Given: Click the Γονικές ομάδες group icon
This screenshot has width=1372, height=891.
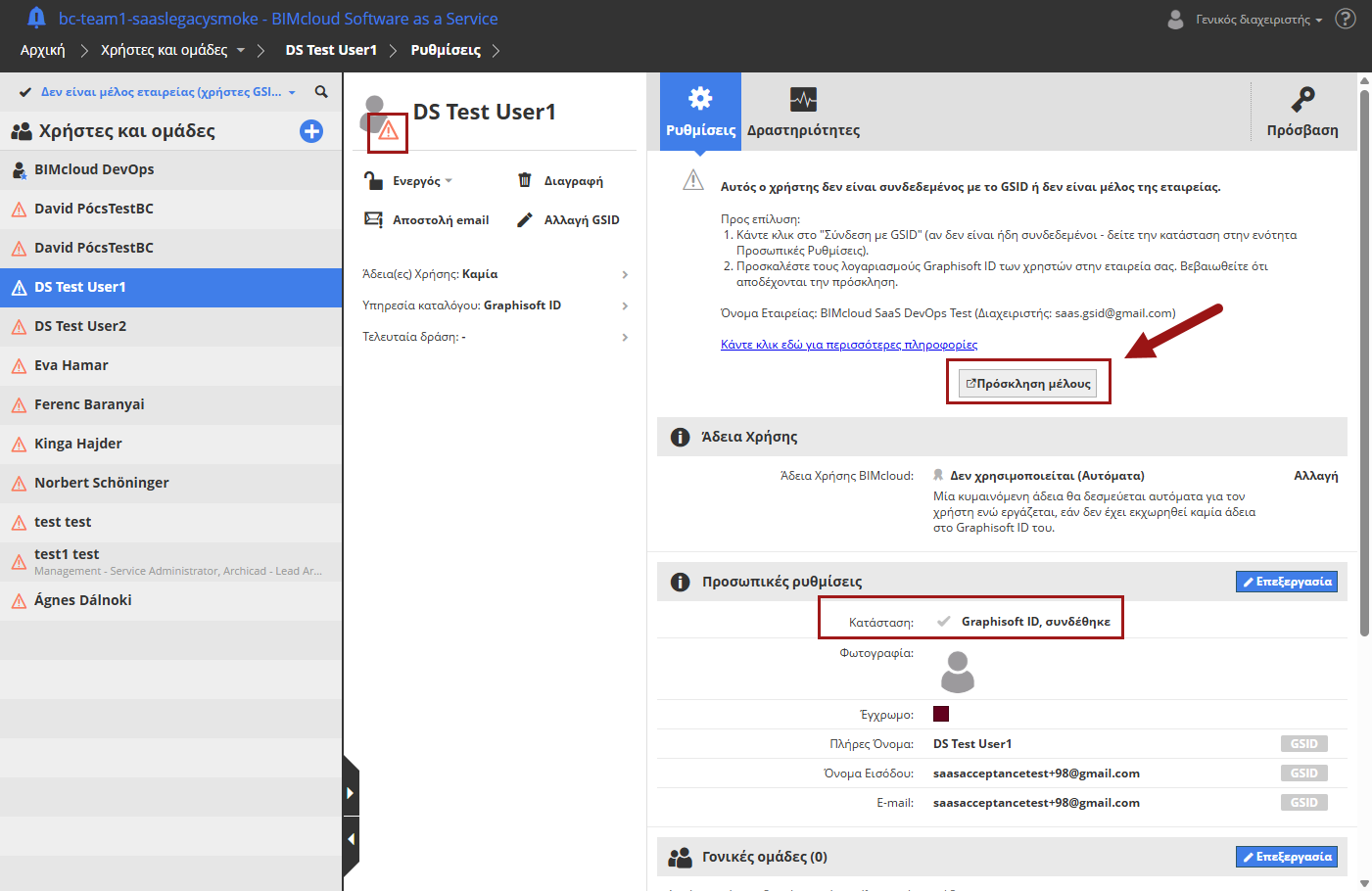Looking at the screenshot, I should (680, 858).
